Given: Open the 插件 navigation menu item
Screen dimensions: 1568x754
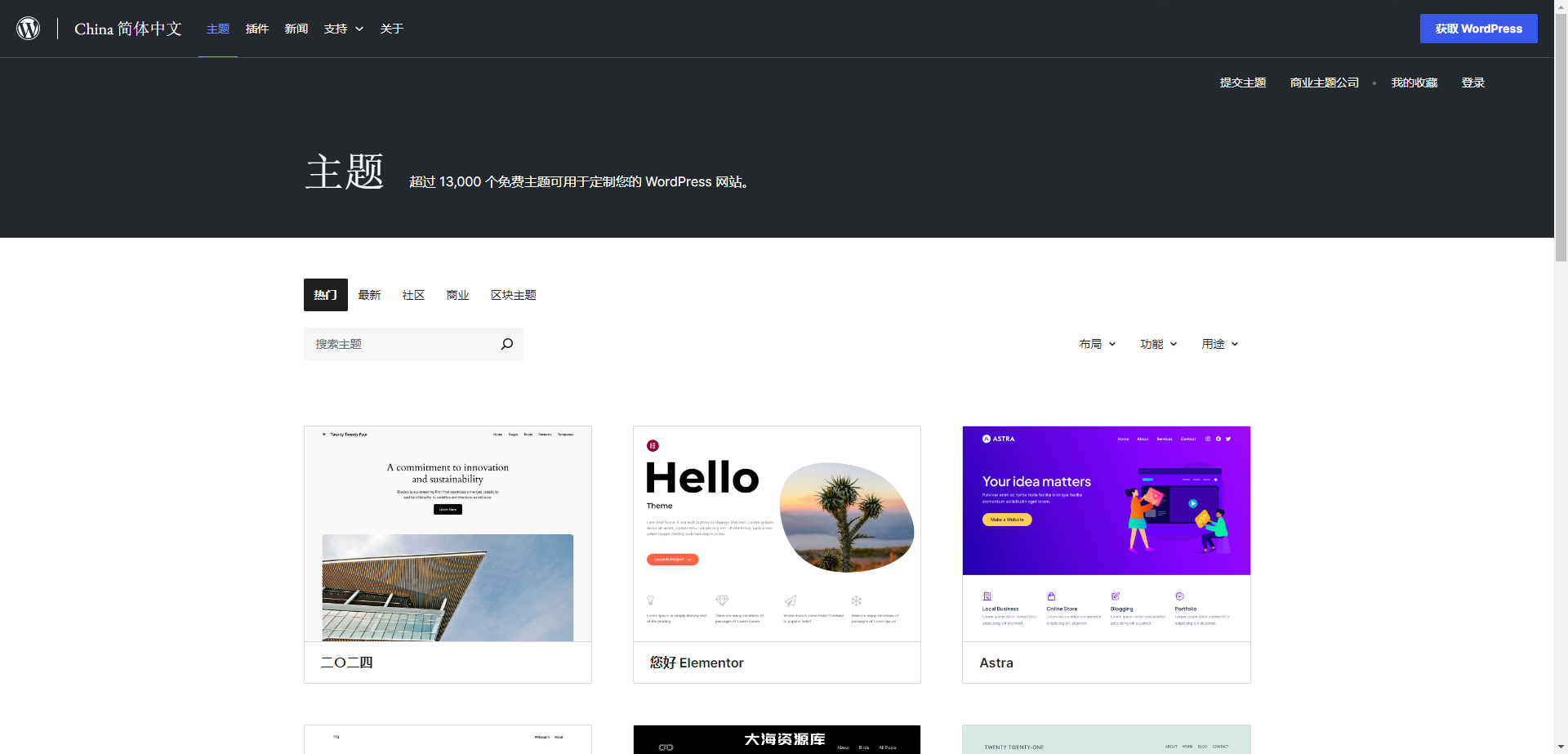Looking at the screenshot, I should (257, 29).
